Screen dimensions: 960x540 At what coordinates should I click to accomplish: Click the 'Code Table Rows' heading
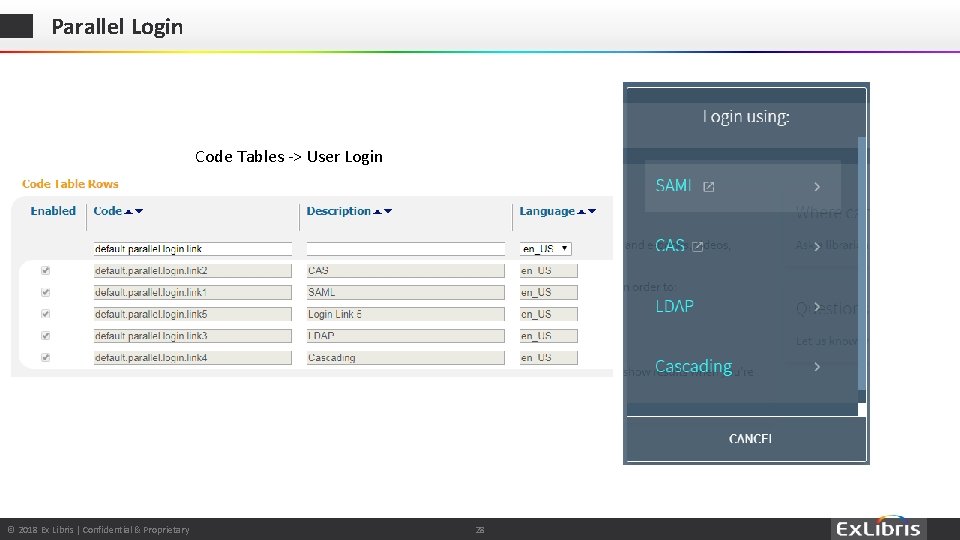[70, 184]
